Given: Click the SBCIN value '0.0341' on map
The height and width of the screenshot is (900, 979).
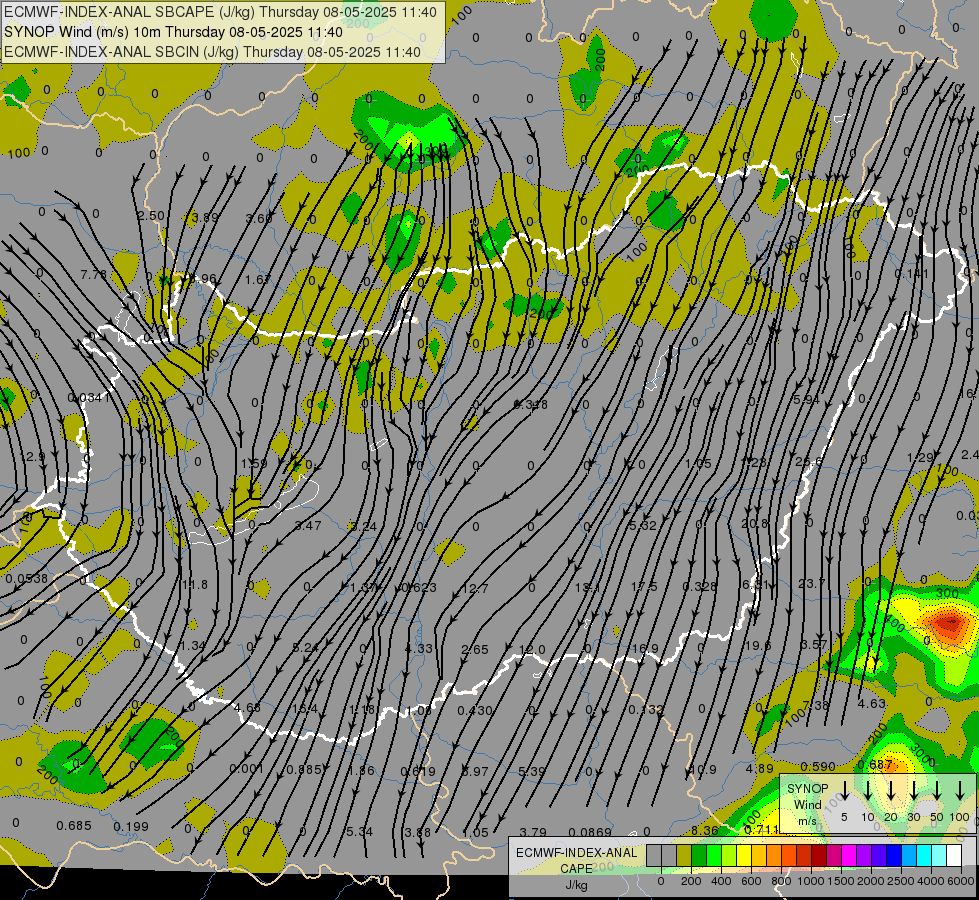Looking at the screenshot, I should click(89, 397).
